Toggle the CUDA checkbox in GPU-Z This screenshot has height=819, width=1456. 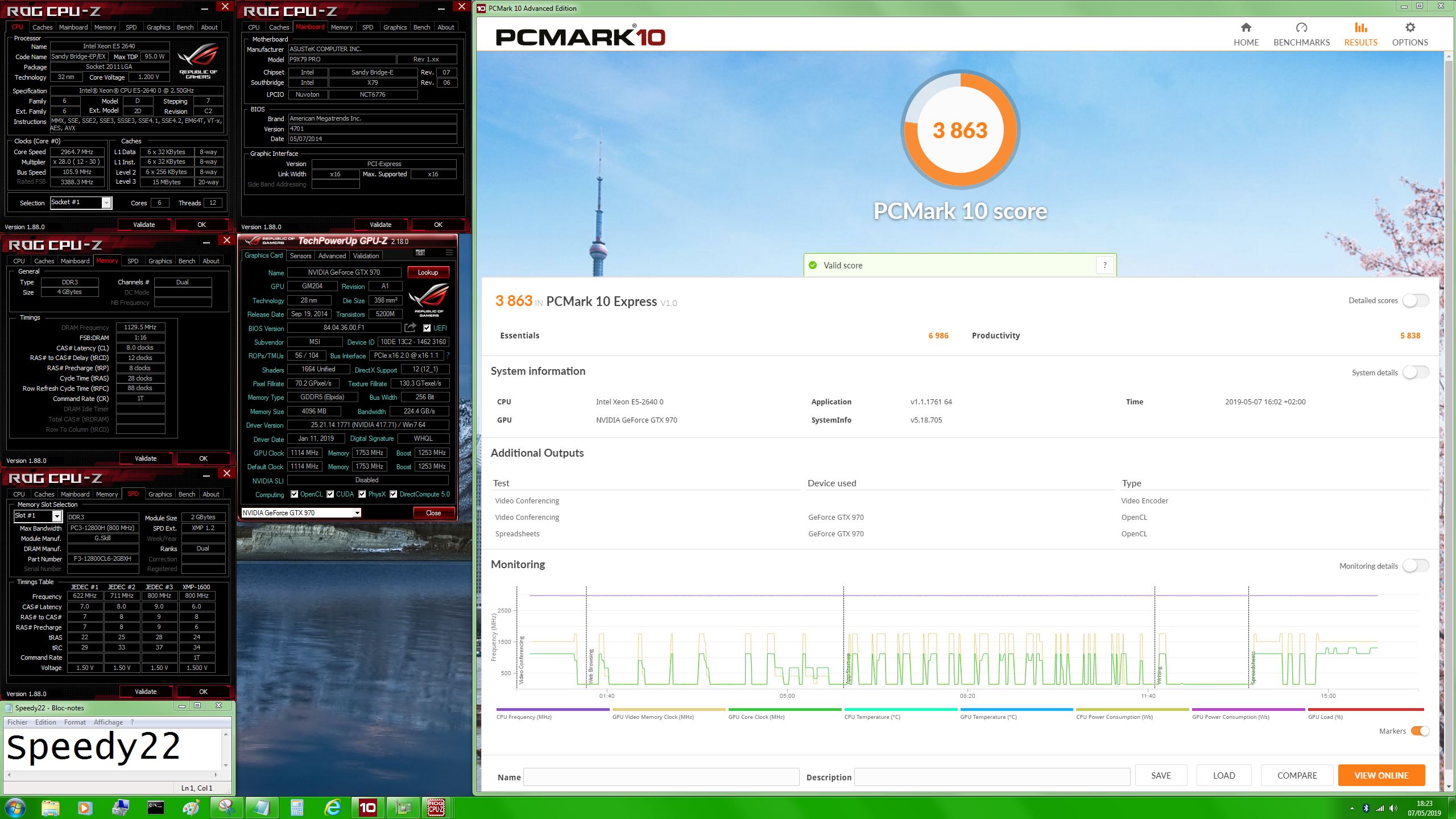330,494
